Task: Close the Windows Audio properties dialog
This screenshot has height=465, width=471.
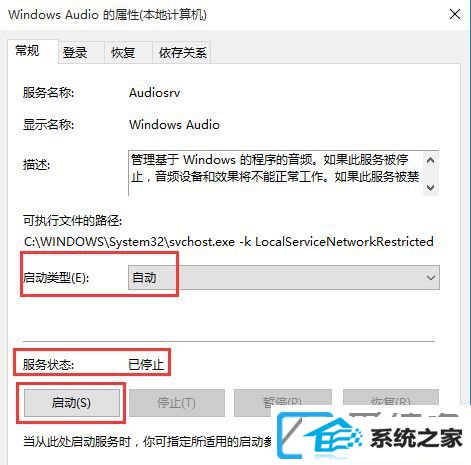Action: point(455,15)
